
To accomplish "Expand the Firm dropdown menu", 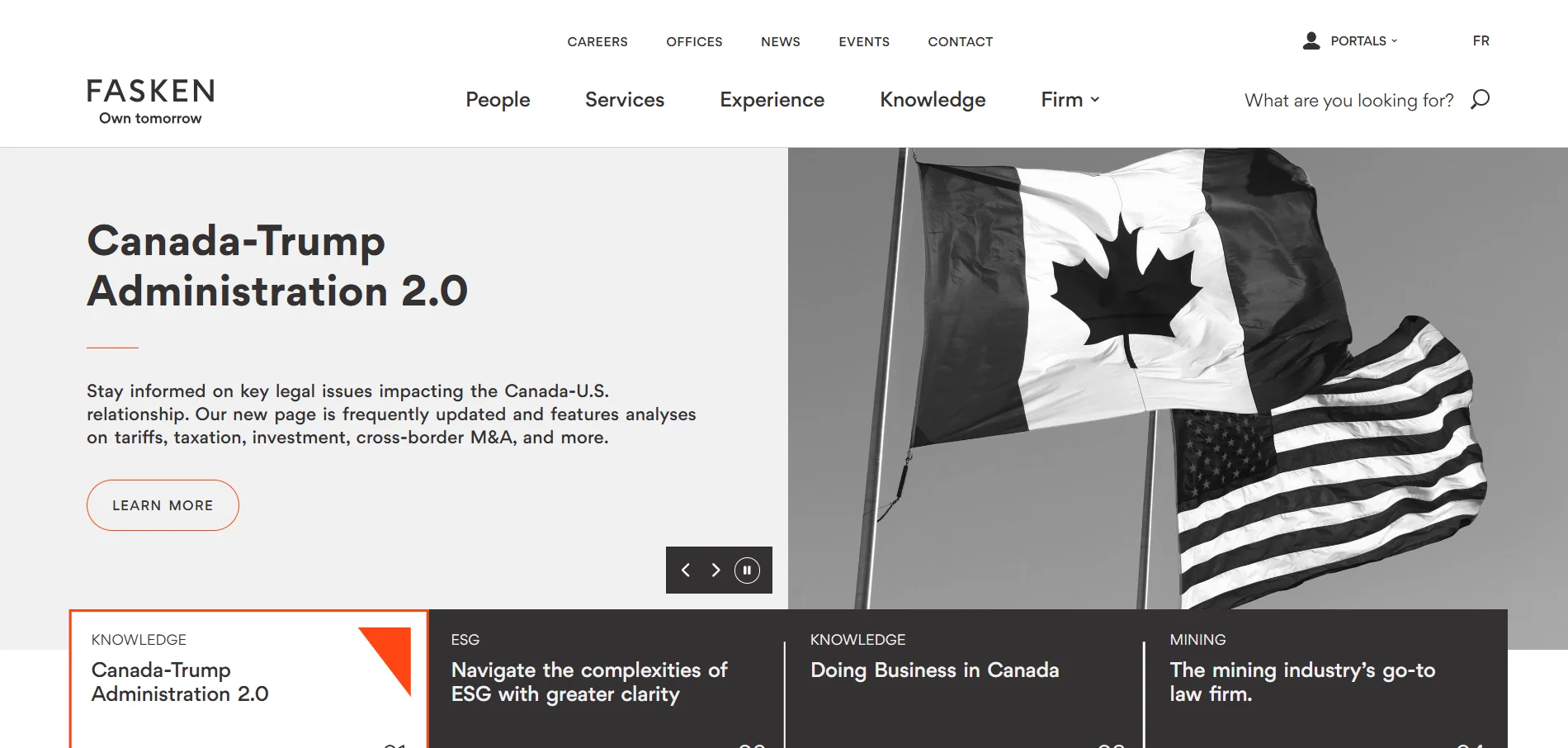I will click(1070, 100).
